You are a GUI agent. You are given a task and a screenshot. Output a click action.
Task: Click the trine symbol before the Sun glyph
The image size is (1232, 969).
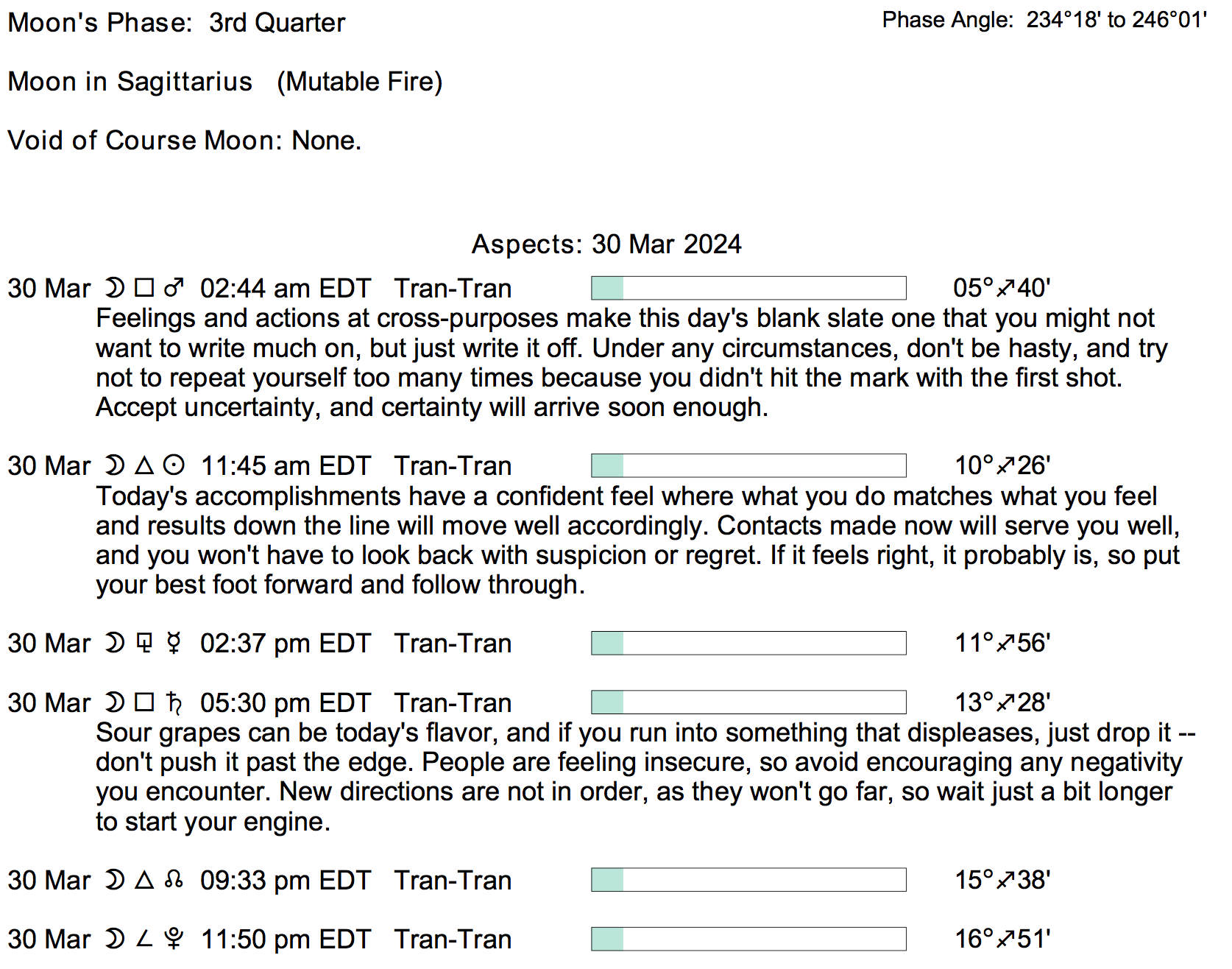pos(145,465)
